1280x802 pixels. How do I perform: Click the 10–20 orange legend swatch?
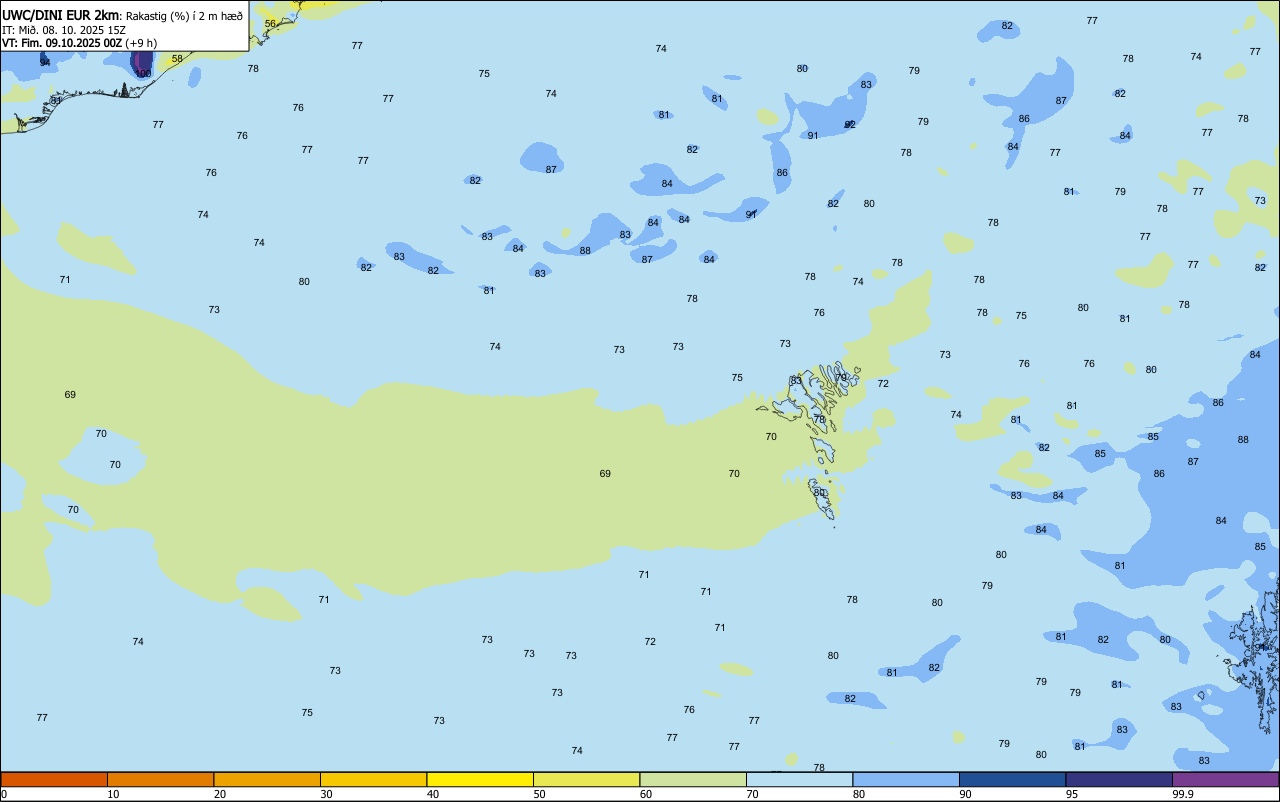tap(160, 779)
